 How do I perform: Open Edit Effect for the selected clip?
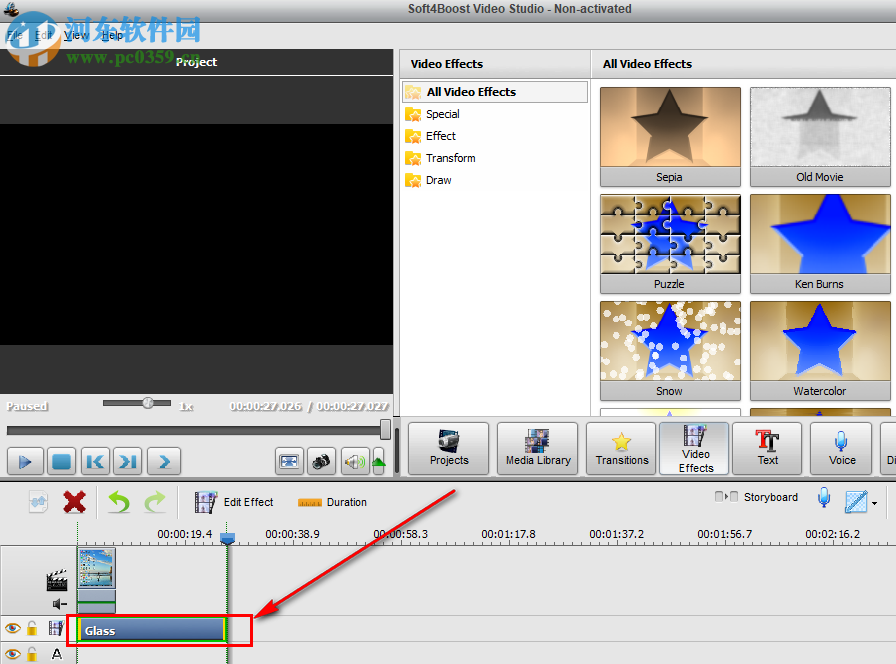pyautogui.click(x=234, y=502)
